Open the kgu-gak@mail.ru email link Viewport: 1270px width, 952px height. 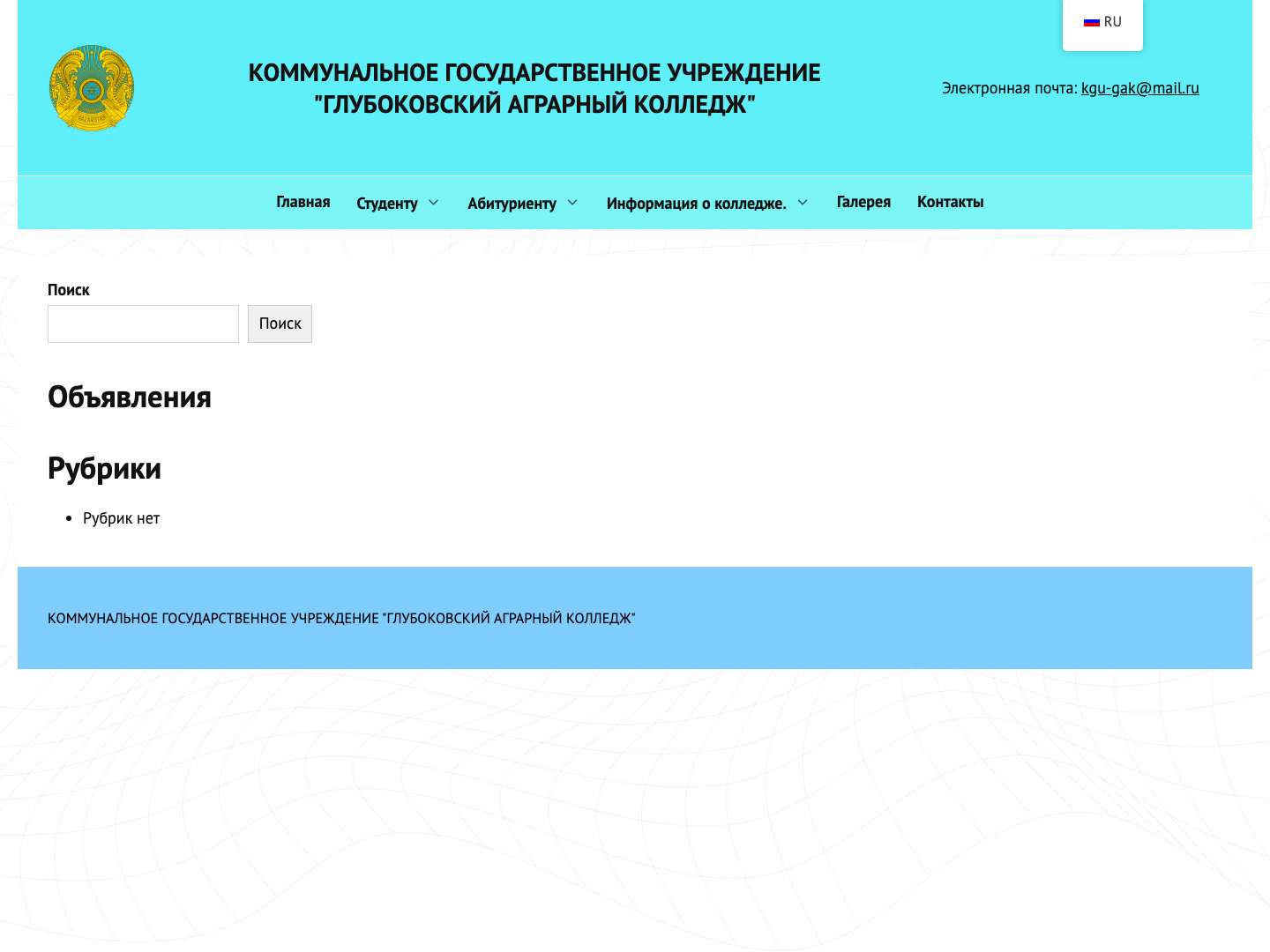[x=1140, y=88]
